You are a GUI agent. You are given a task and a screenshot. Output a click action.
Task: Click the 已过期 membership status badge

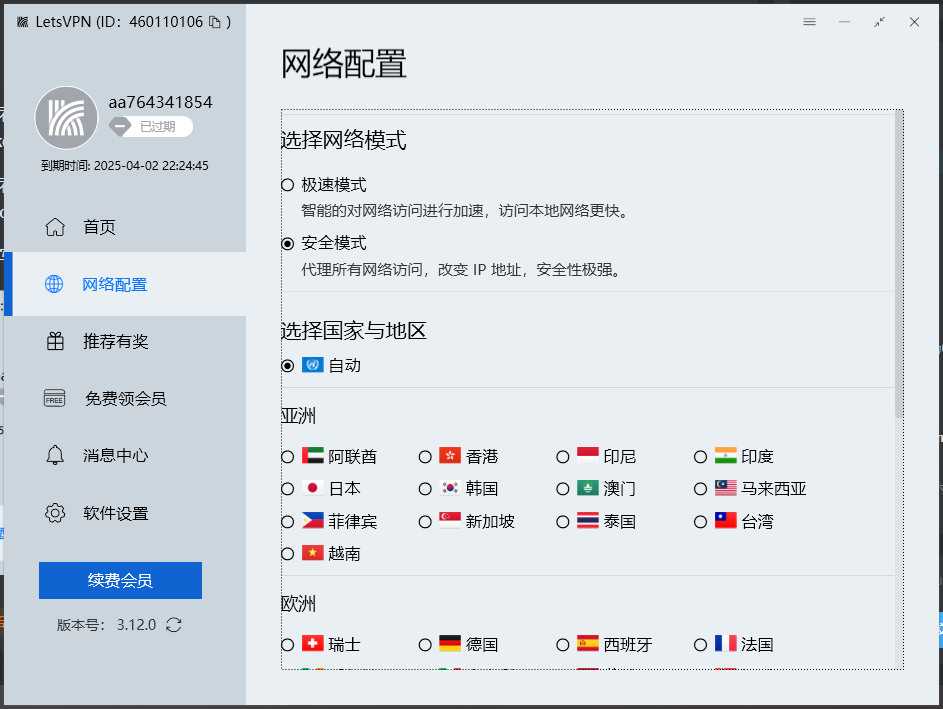151,127
